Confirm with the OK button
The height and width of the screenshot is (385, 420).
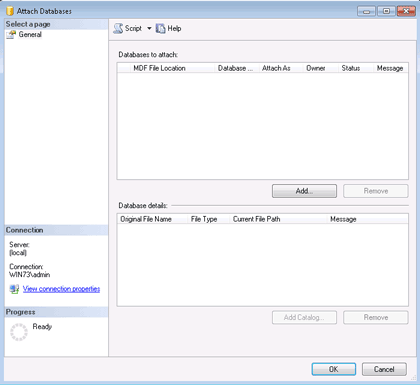334,369
